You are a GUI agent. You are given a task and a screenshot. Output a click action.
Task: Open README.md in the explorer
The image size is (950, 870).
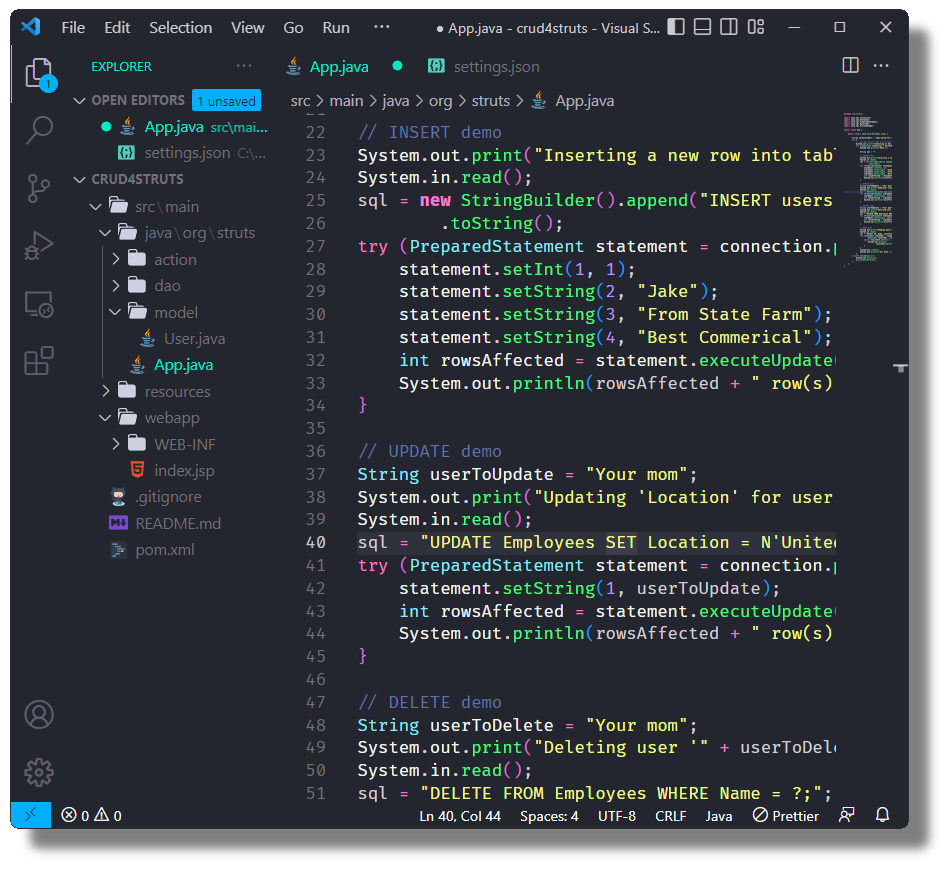pyautogui.click(x=178, y=523)
